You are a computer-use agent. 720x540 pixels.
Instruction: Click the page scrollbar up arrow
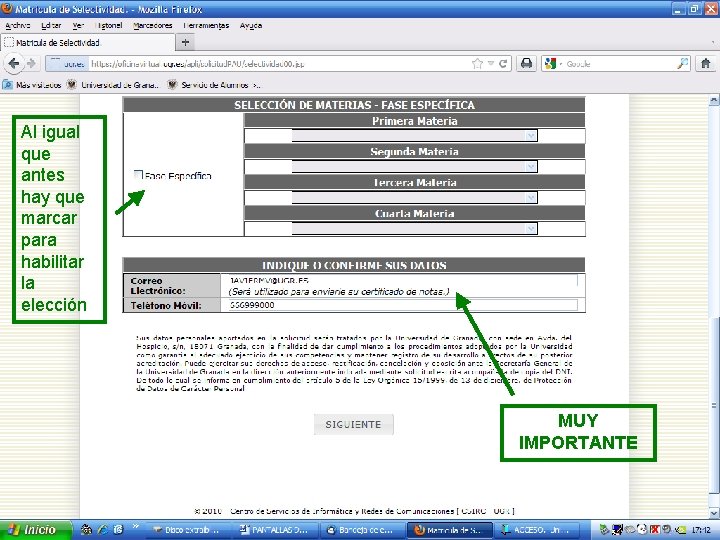tap(714, 100)
